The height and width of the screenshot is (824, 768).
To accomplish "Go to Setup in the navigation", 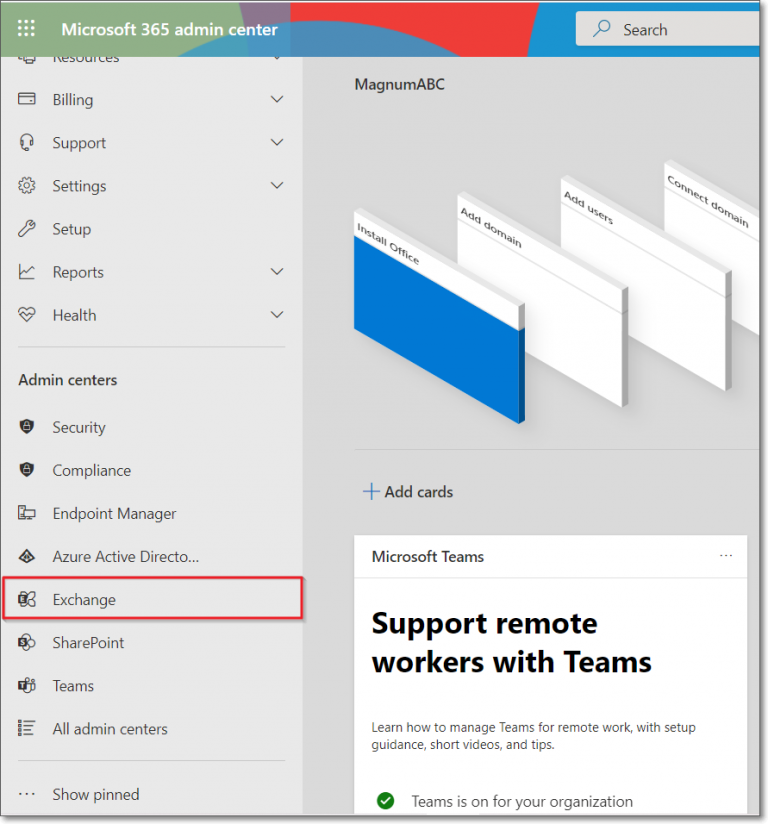I will coord(71,229).
